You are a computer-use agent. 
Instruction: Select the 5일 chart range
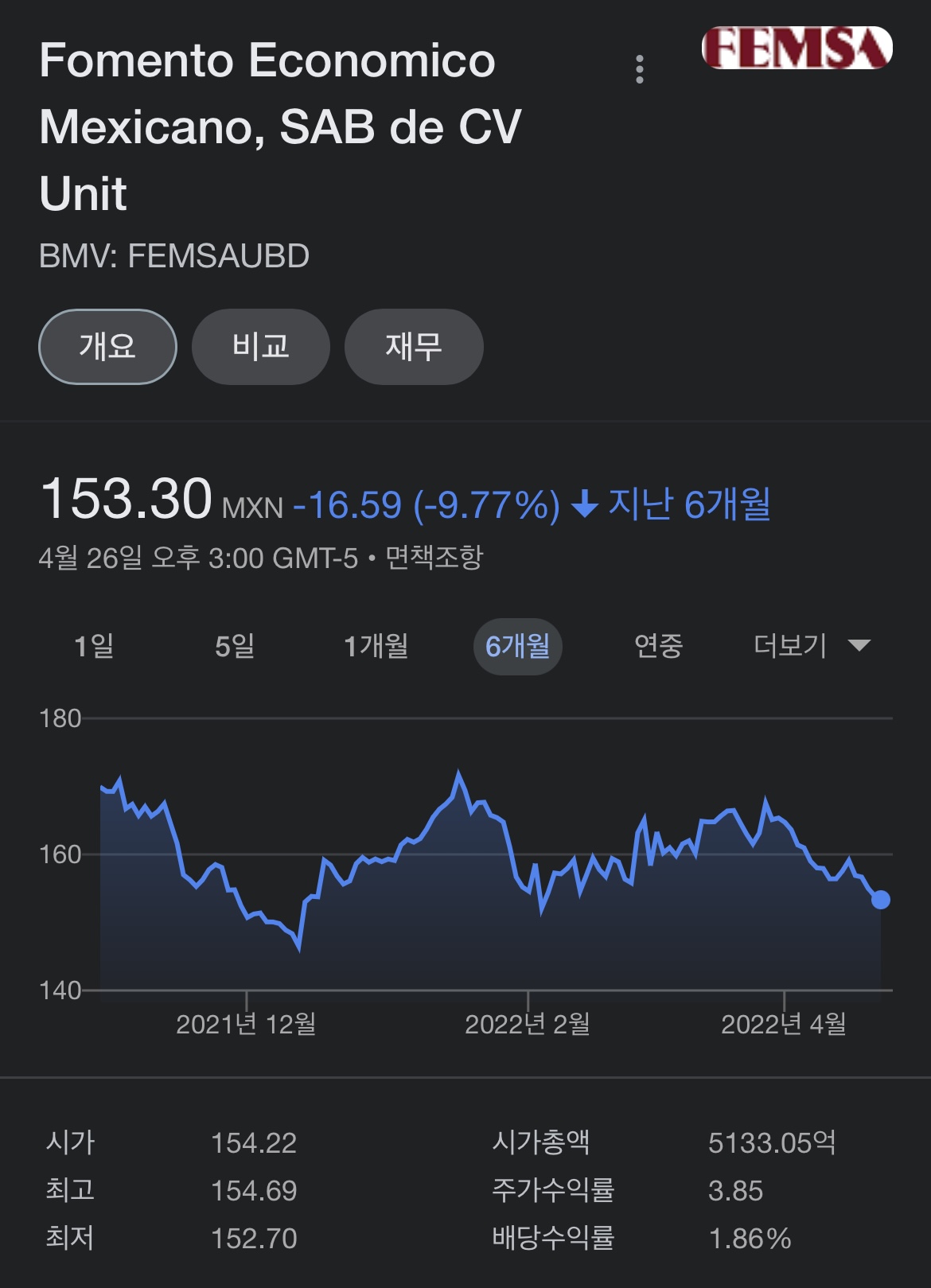pos(235,646)
